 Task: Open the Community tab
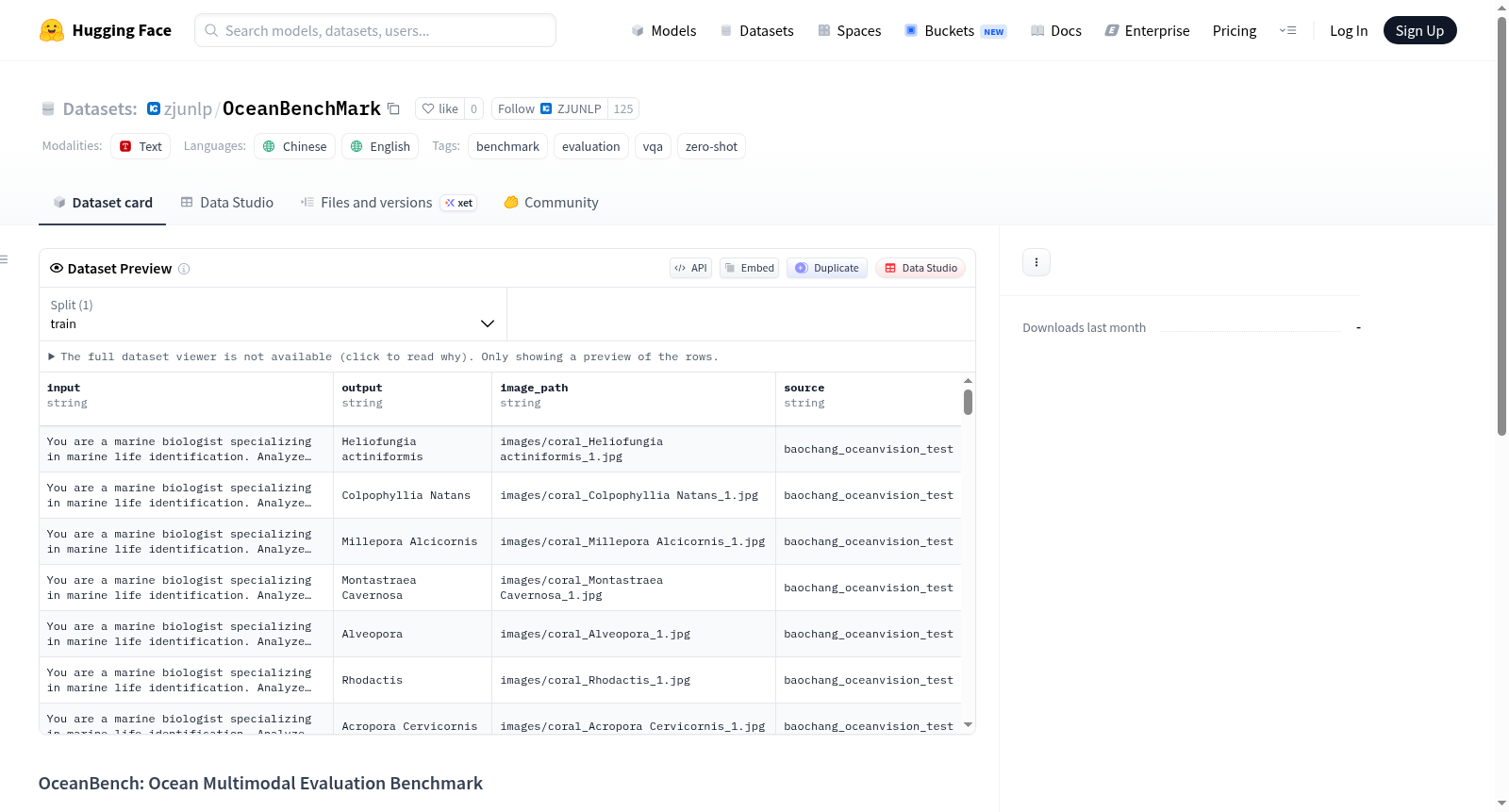[551, 203]
